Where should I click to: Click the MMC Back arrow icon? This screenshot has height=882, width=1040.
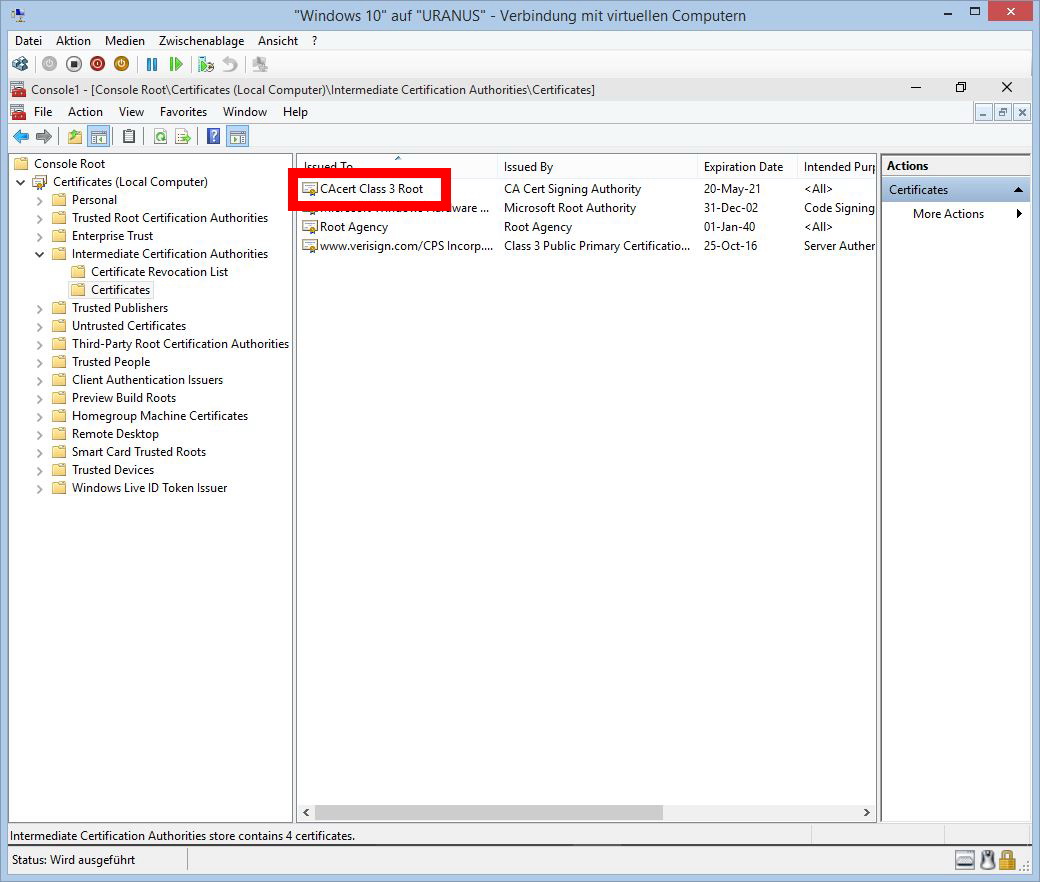(21, 137)
